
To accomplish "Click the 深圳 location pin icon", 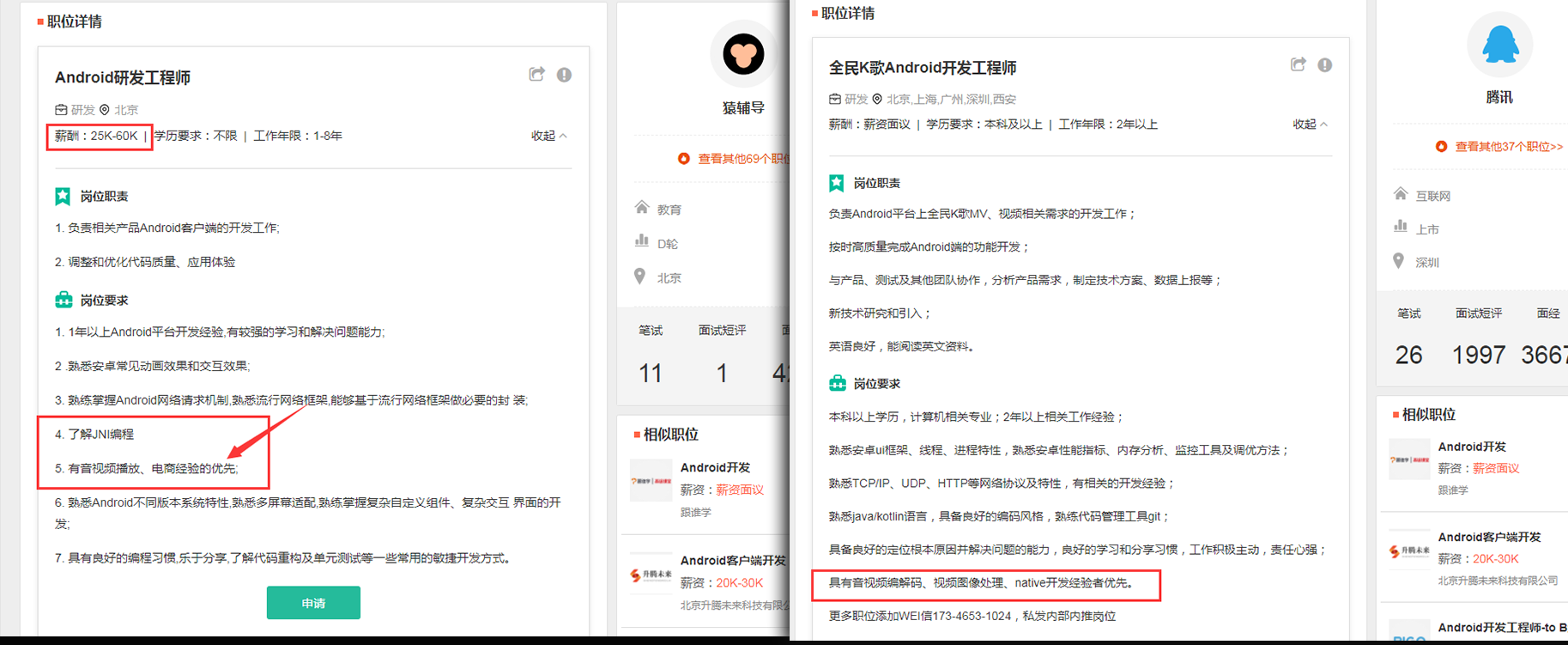I will tap(1398, 260).
